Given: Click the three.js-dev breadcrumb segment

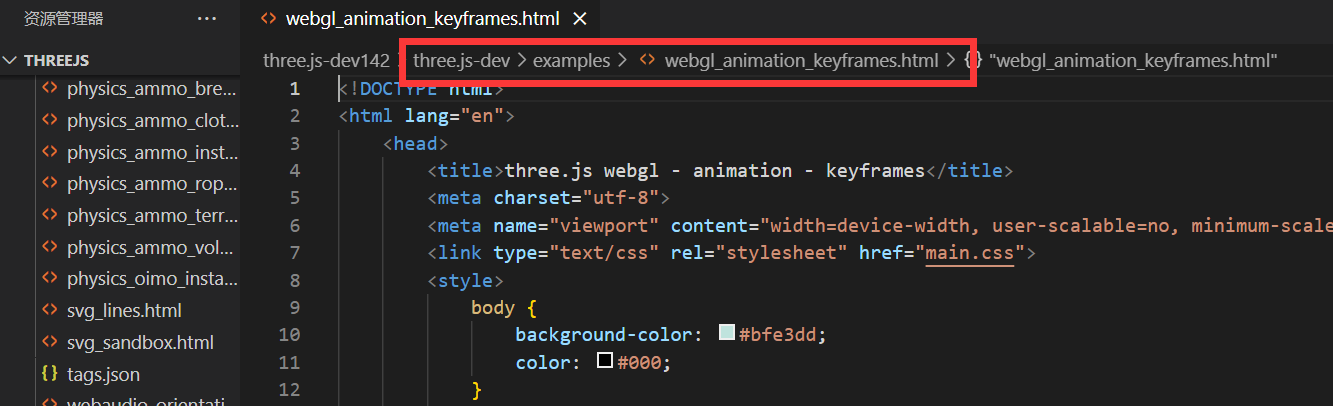Looking at the screenshot, I should pos(461,60).
